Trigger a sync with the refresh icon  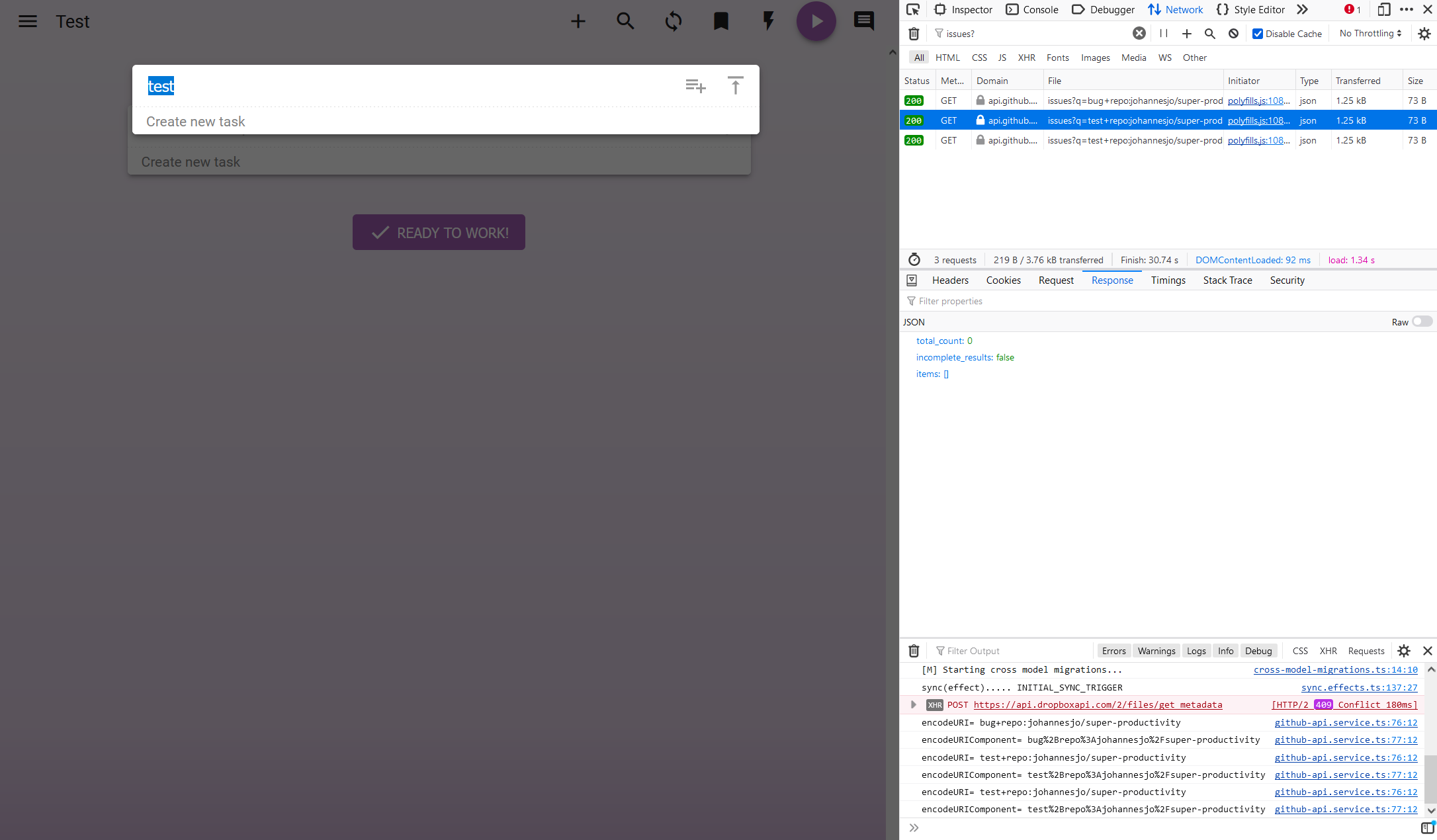[x=673, y=21]
